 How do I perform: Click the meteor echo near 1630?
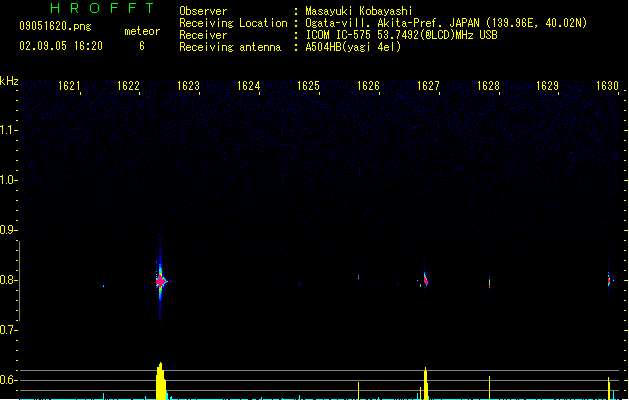(x=609, y=280)
